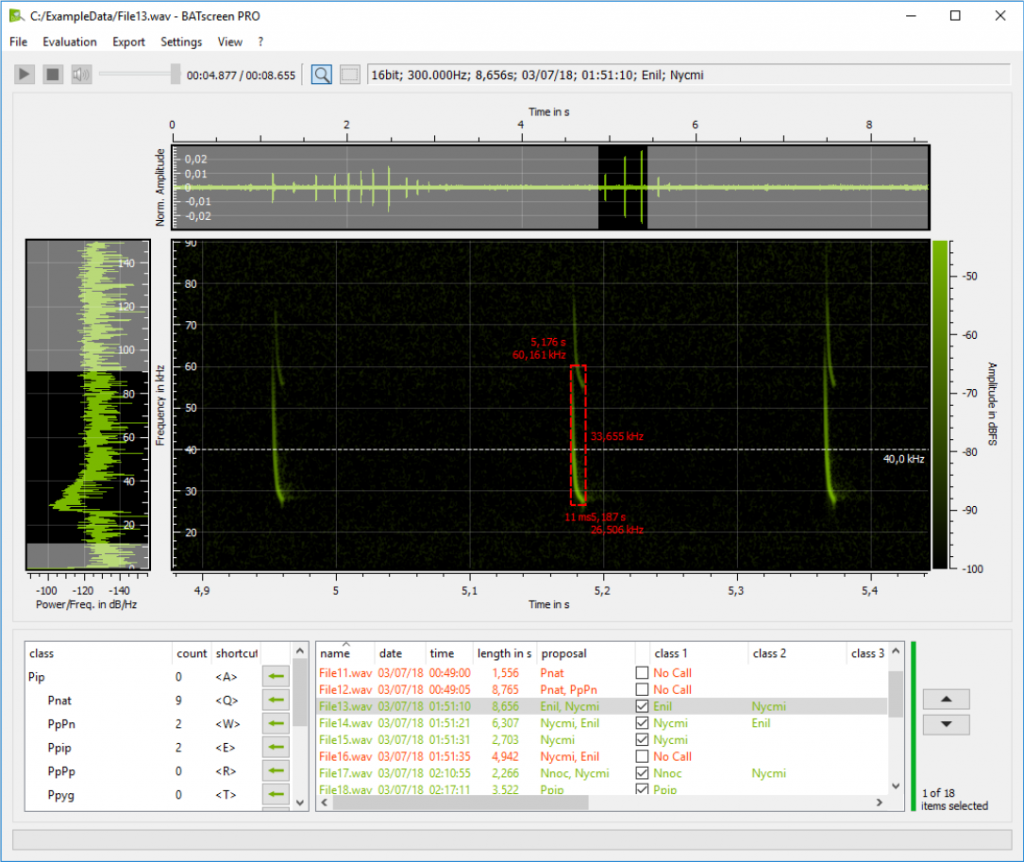1024x862 pixels.
Task: Uncheck the Nycmi checkbox for File15.wav
Action: 644,740
